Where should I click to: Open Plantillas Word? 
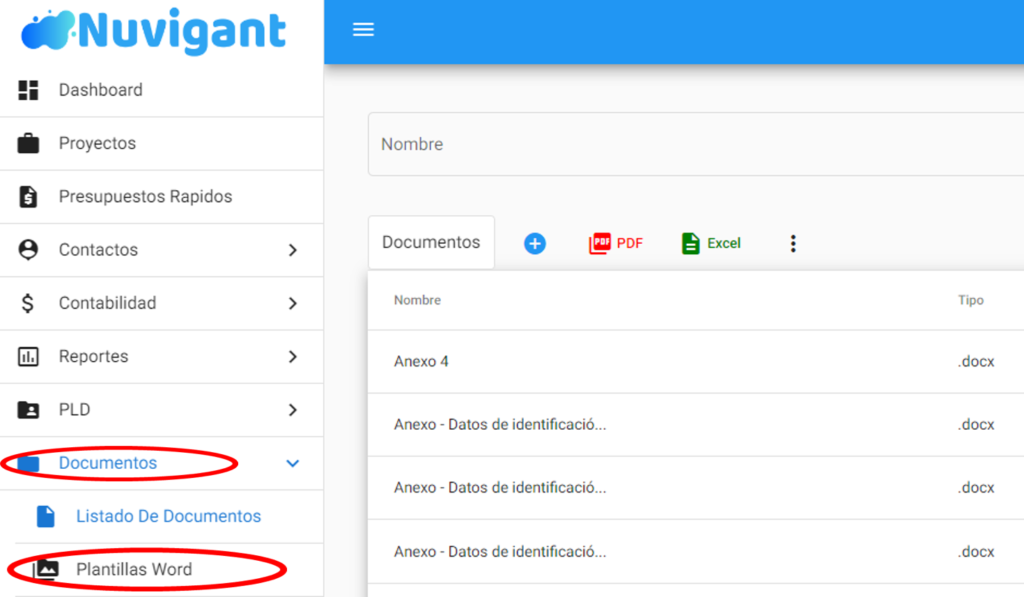(134, 570)
